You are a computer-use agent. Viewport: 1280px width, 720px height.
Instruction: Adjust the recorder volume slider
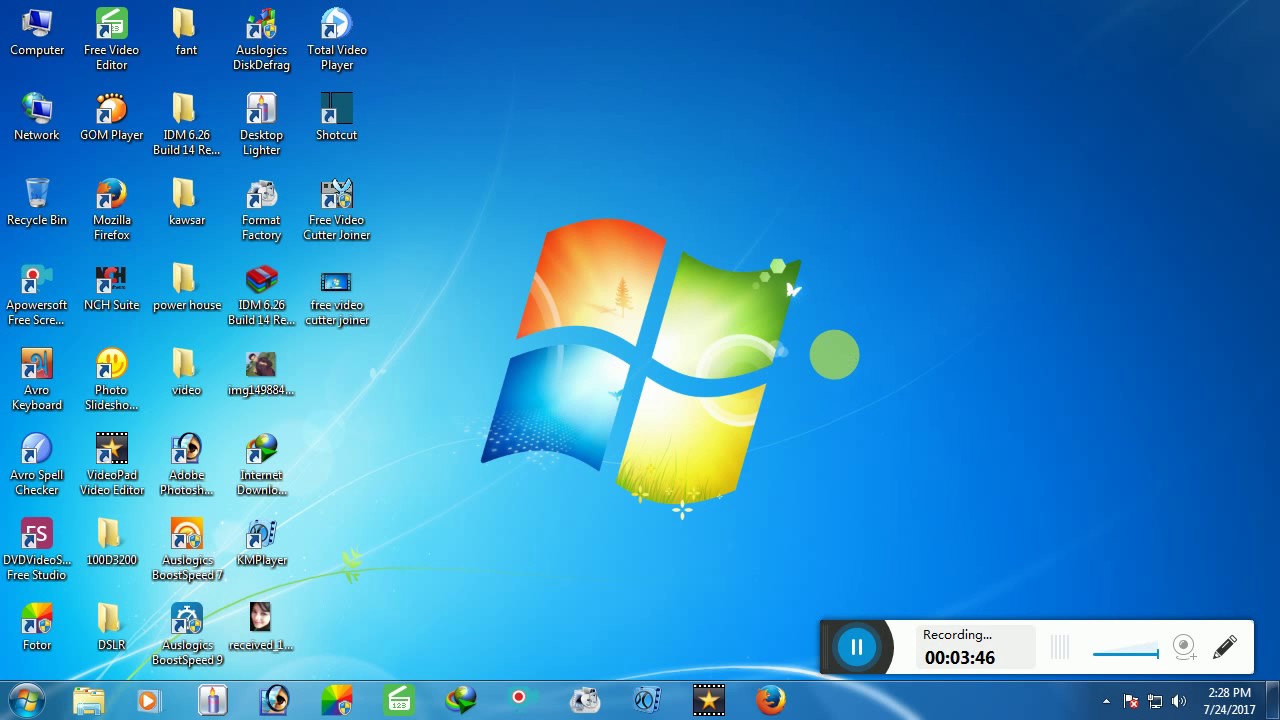(1126, 654)
